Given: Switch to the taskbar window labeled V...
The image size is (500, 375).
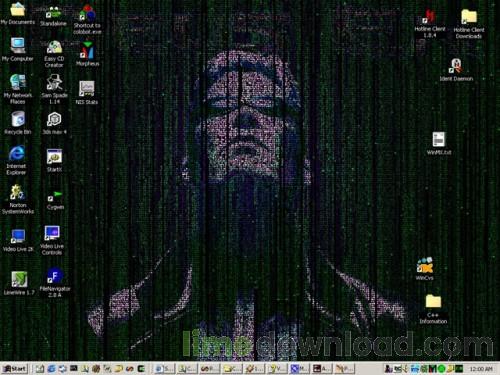Looking at the screenshot, I should pyautogui.click(x=277, y=368).
